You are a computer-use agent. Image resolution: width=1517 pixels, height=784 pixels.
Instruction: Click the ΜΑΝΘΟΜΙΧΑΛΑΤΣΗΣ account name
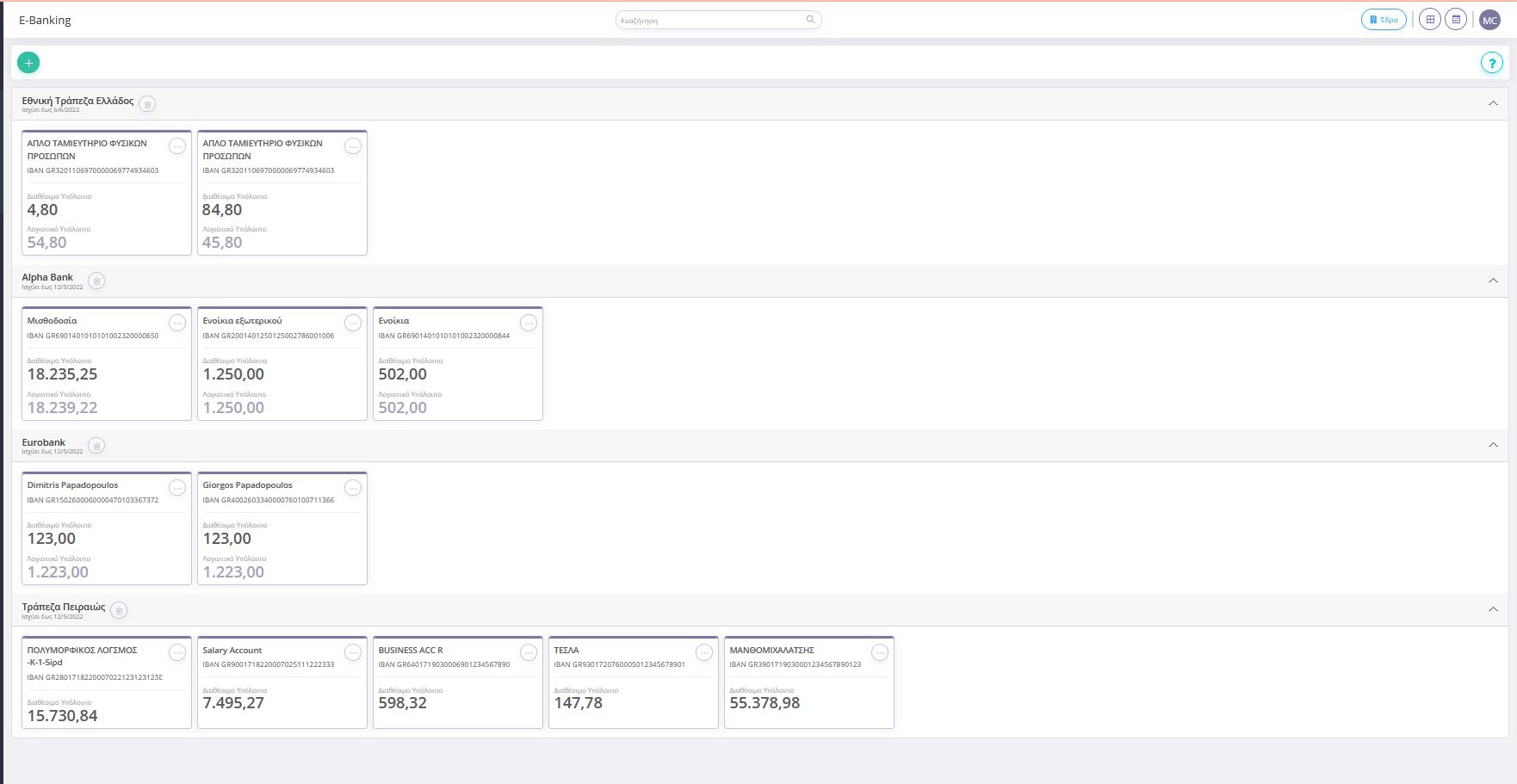tap(772, 651)
